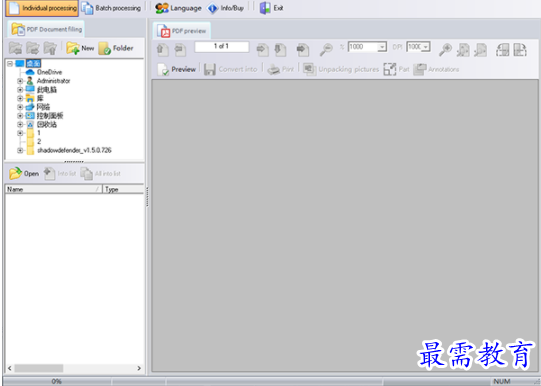The image size is (541, 386).
Task: Go to next page icon
Action: pos(263,50)
